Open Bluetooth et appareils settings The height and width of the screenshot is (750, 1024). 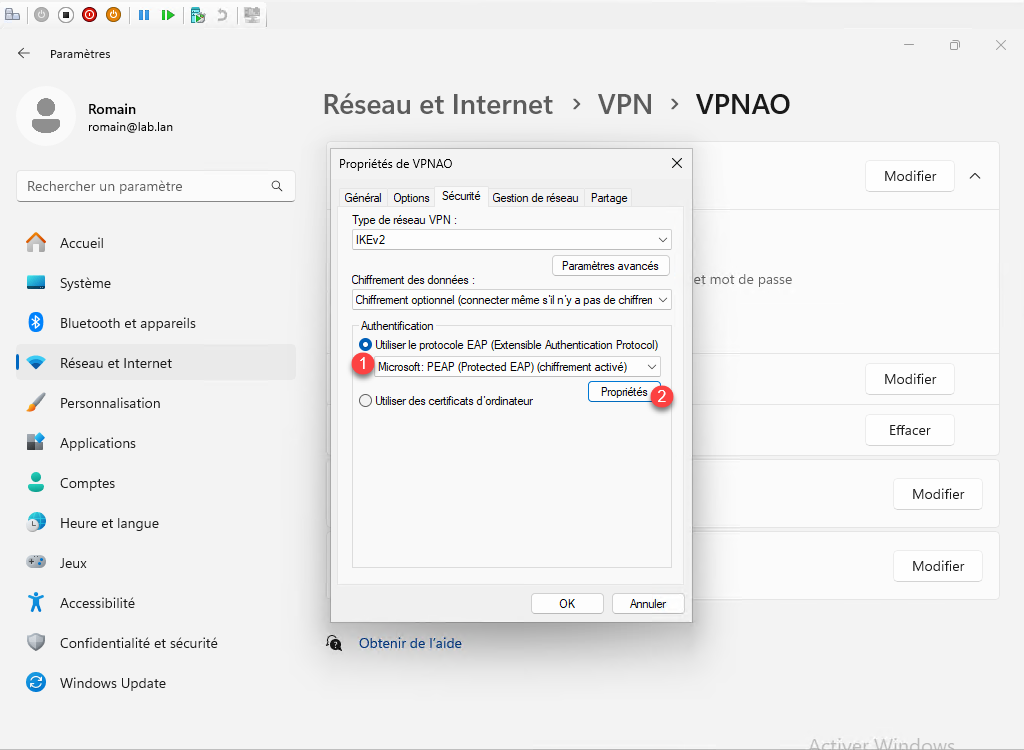(127, 323)
